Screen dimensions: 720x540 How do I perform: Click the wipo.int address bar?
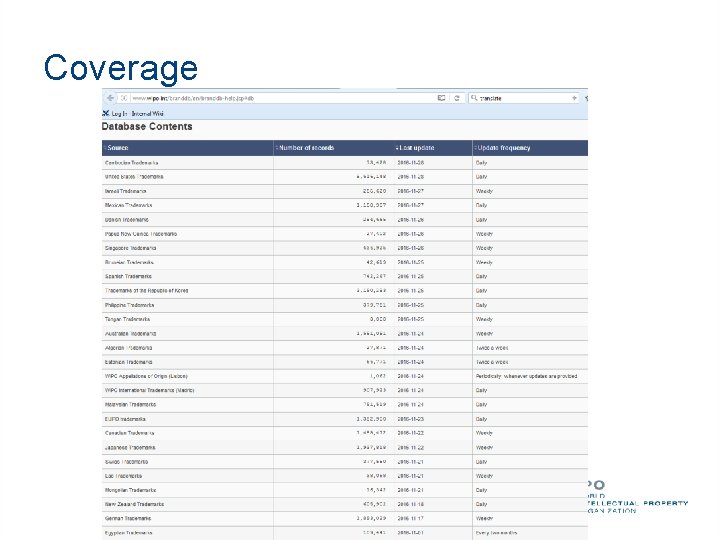point(282,98)
